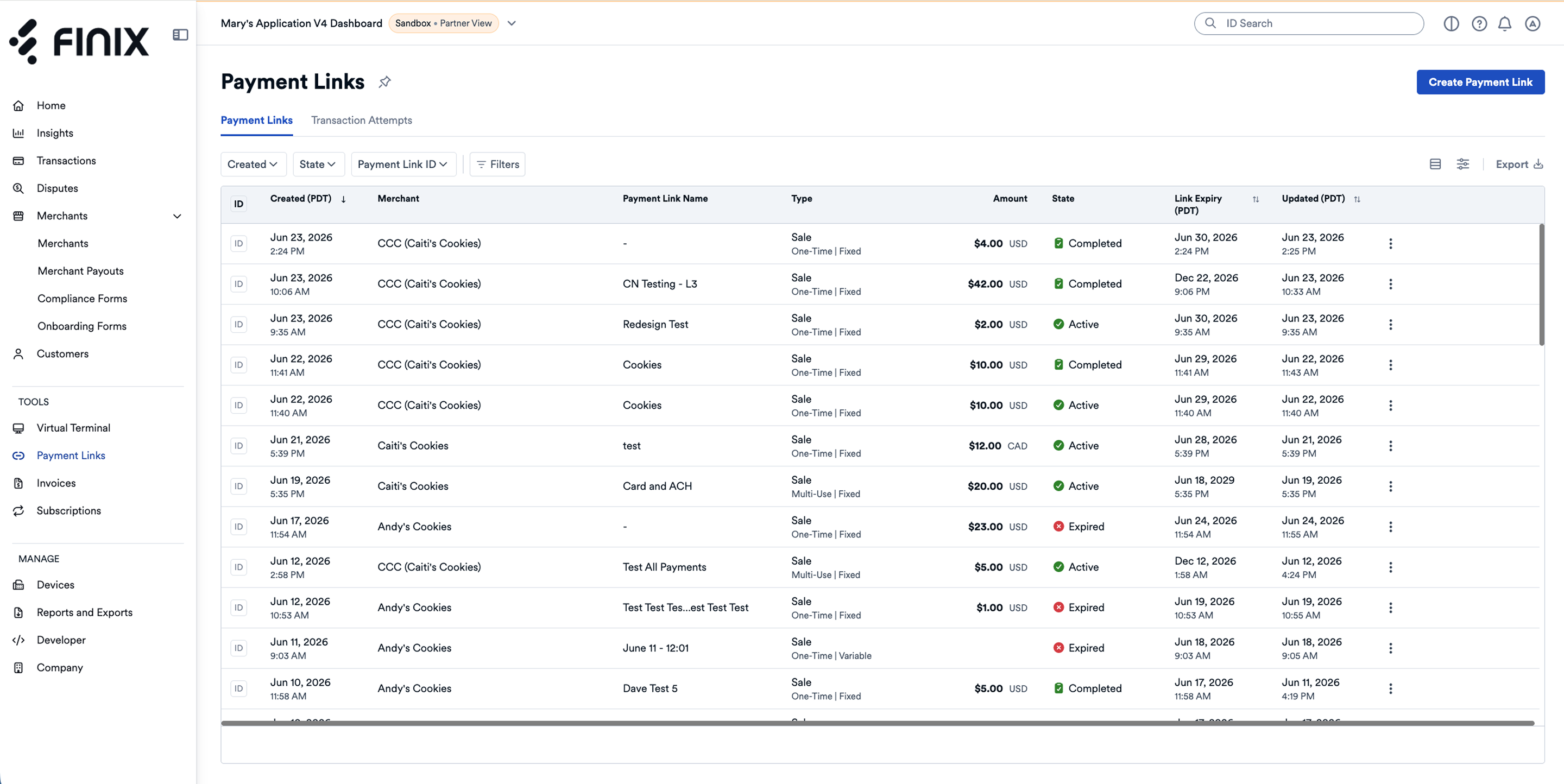
Task: Open Merchants submenu item
Action: [x=63, y=243]
